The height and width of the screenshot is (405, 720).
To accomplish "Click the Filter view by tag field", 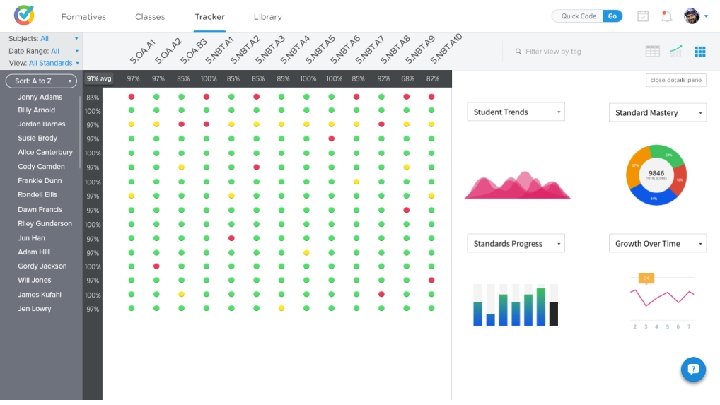I will pyautogui.click(x=553, y=51).
